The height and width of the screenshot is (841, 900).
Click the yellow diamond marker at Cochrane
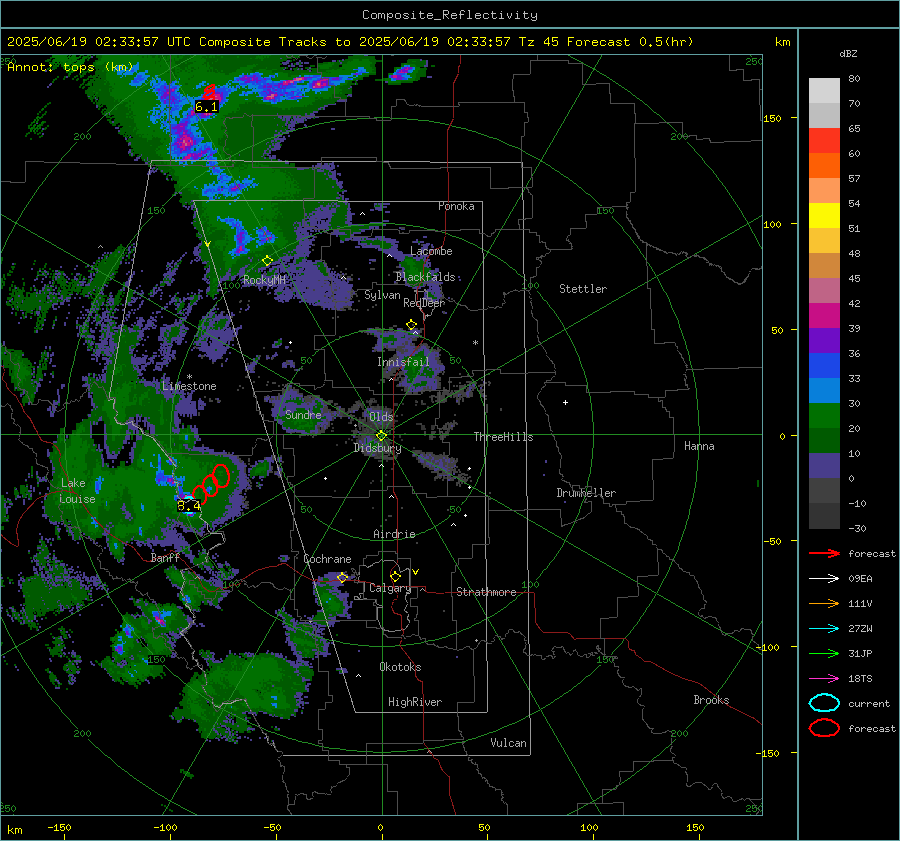coord(342,577)
